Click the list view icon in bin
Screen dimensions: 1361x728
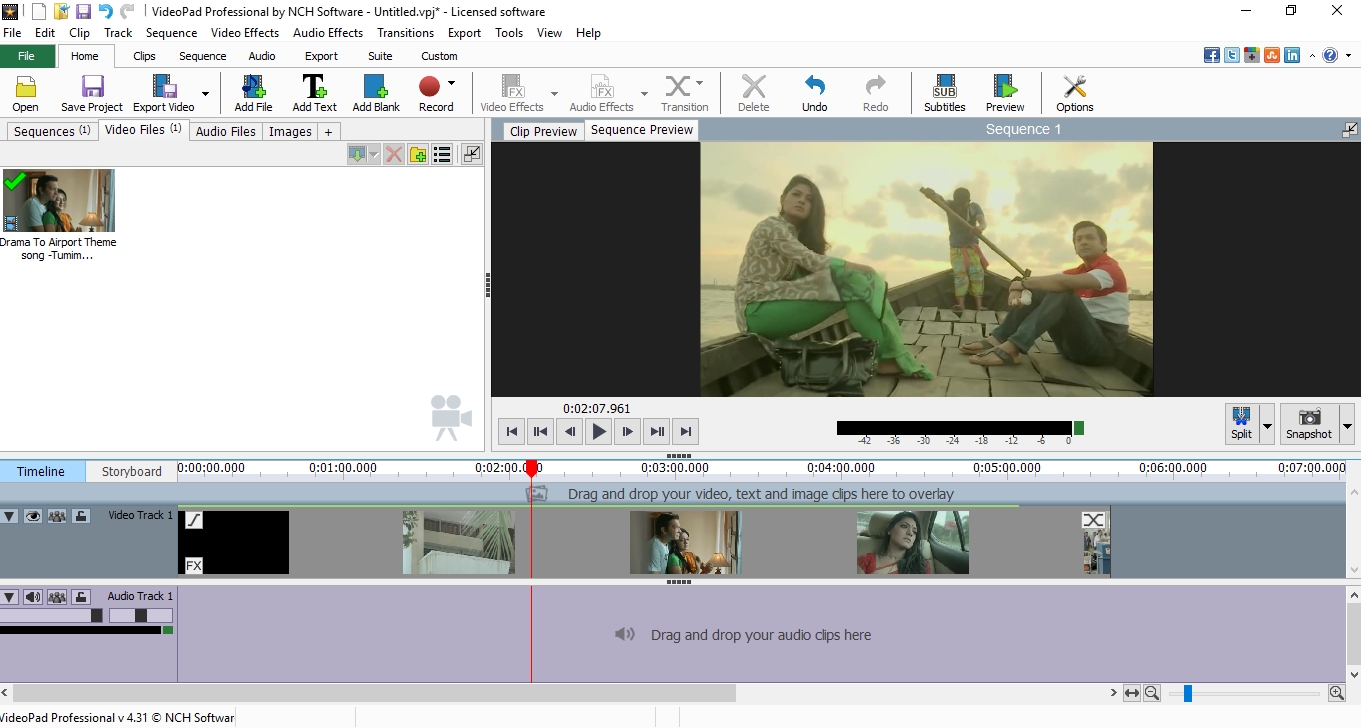pos(442,154)
